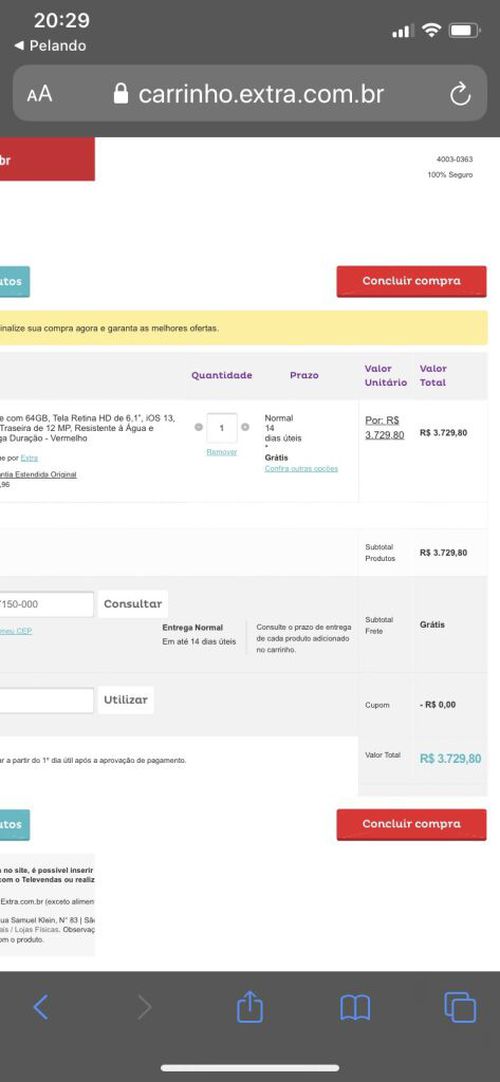
Task: Open the Safari tabs overview icon
Action: point(460,1007)
